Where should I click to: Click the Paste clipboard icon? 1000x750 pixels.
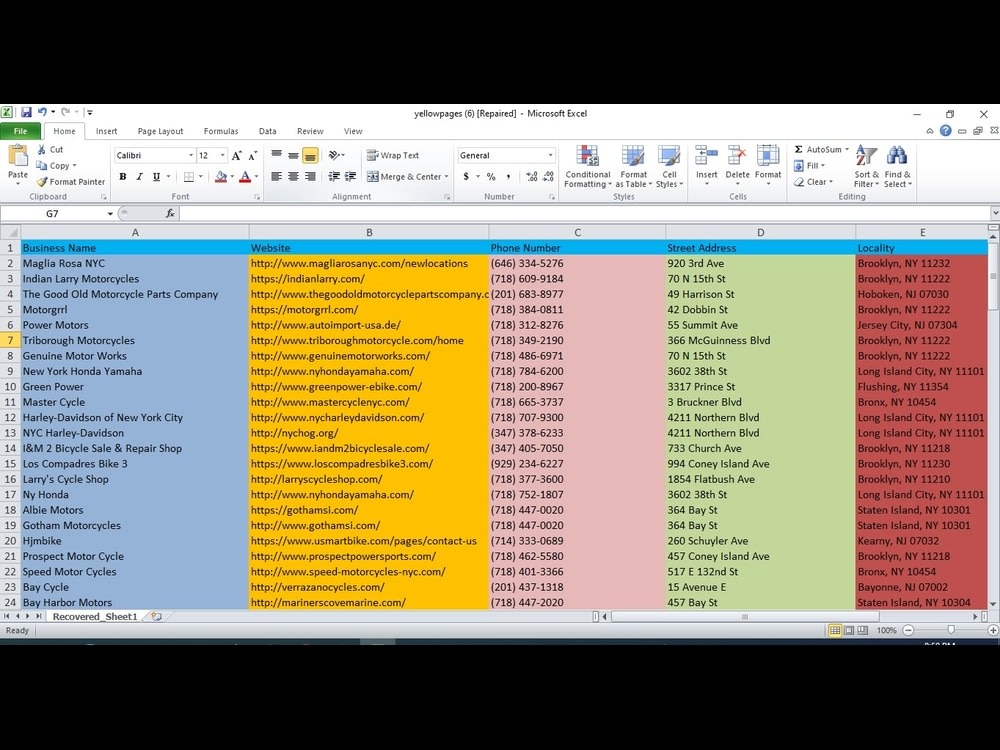point(18,156)
